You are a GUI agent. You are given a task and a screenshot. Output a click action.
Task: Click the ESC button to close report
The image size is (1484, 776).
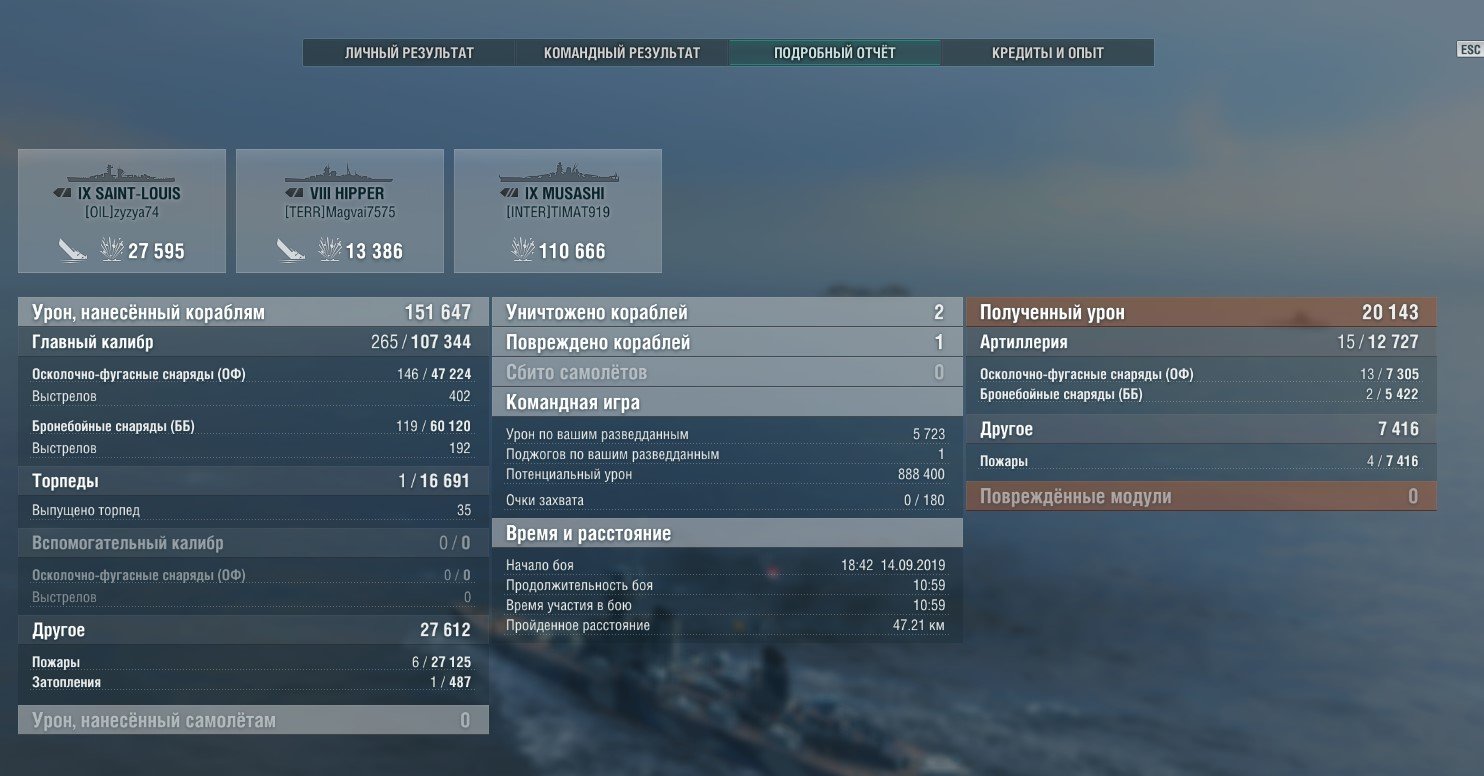1469,50
